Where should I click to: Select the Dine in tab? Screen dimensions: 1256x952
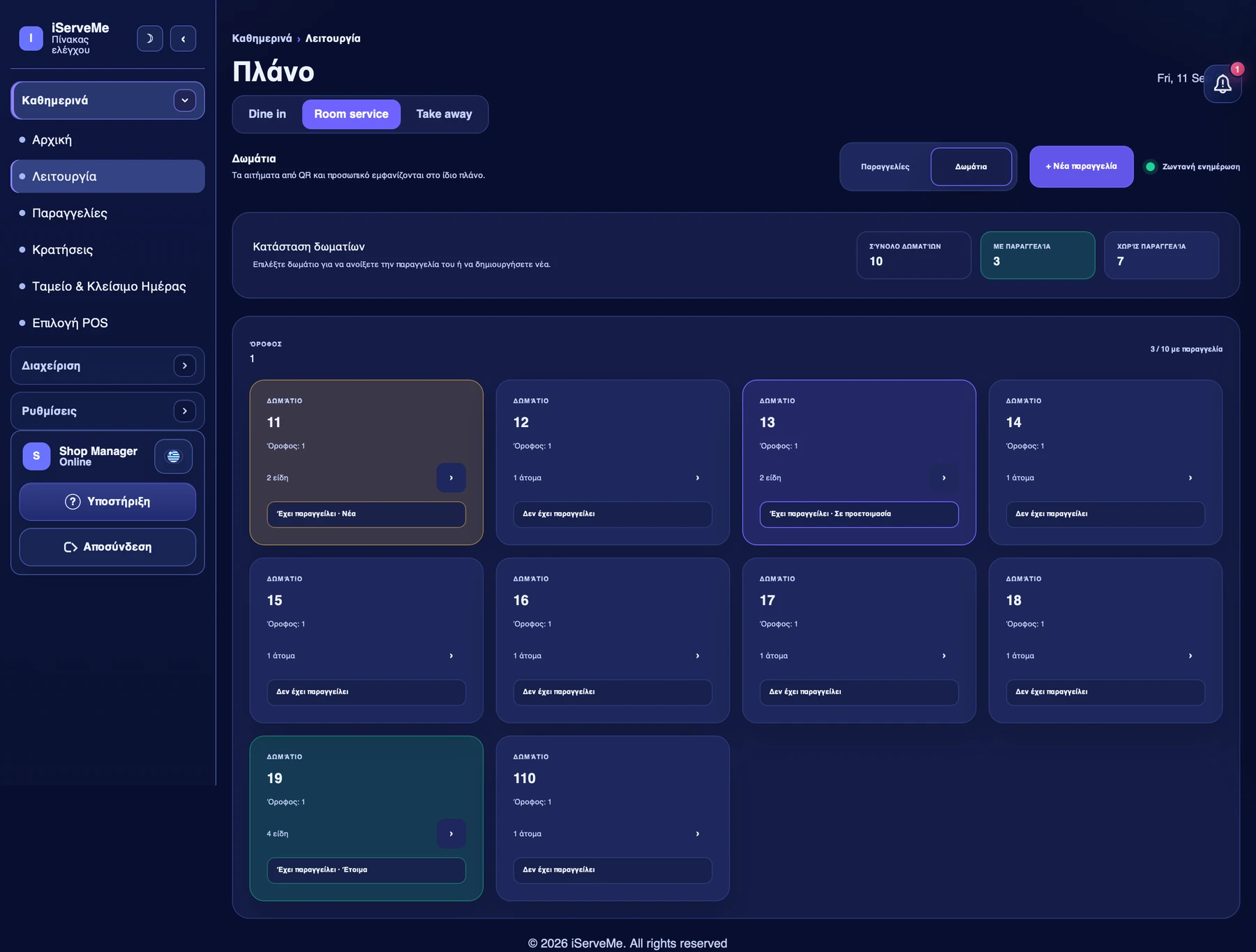(267, 114)
